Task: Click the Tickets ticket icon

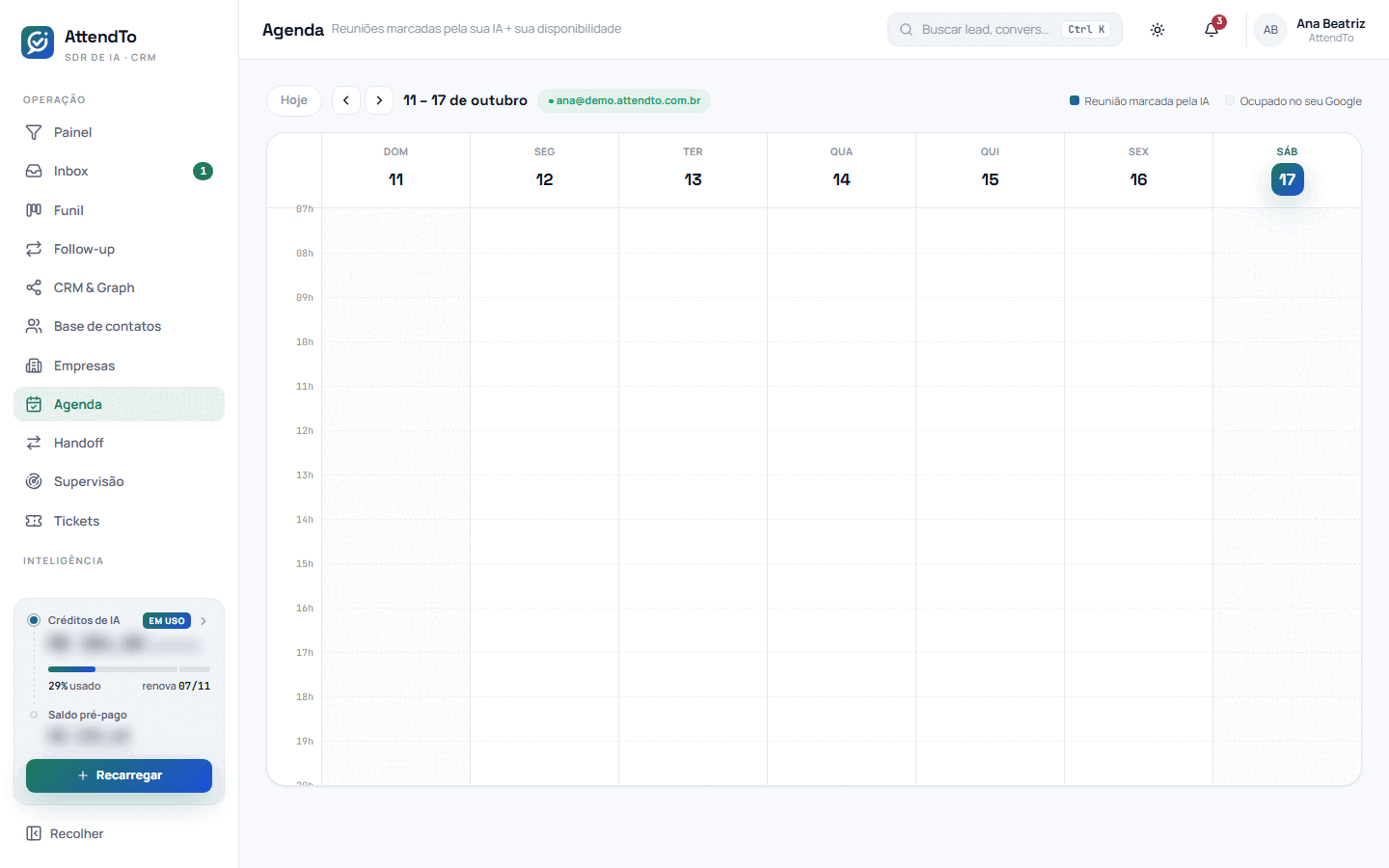Action: tap(34, 521)
